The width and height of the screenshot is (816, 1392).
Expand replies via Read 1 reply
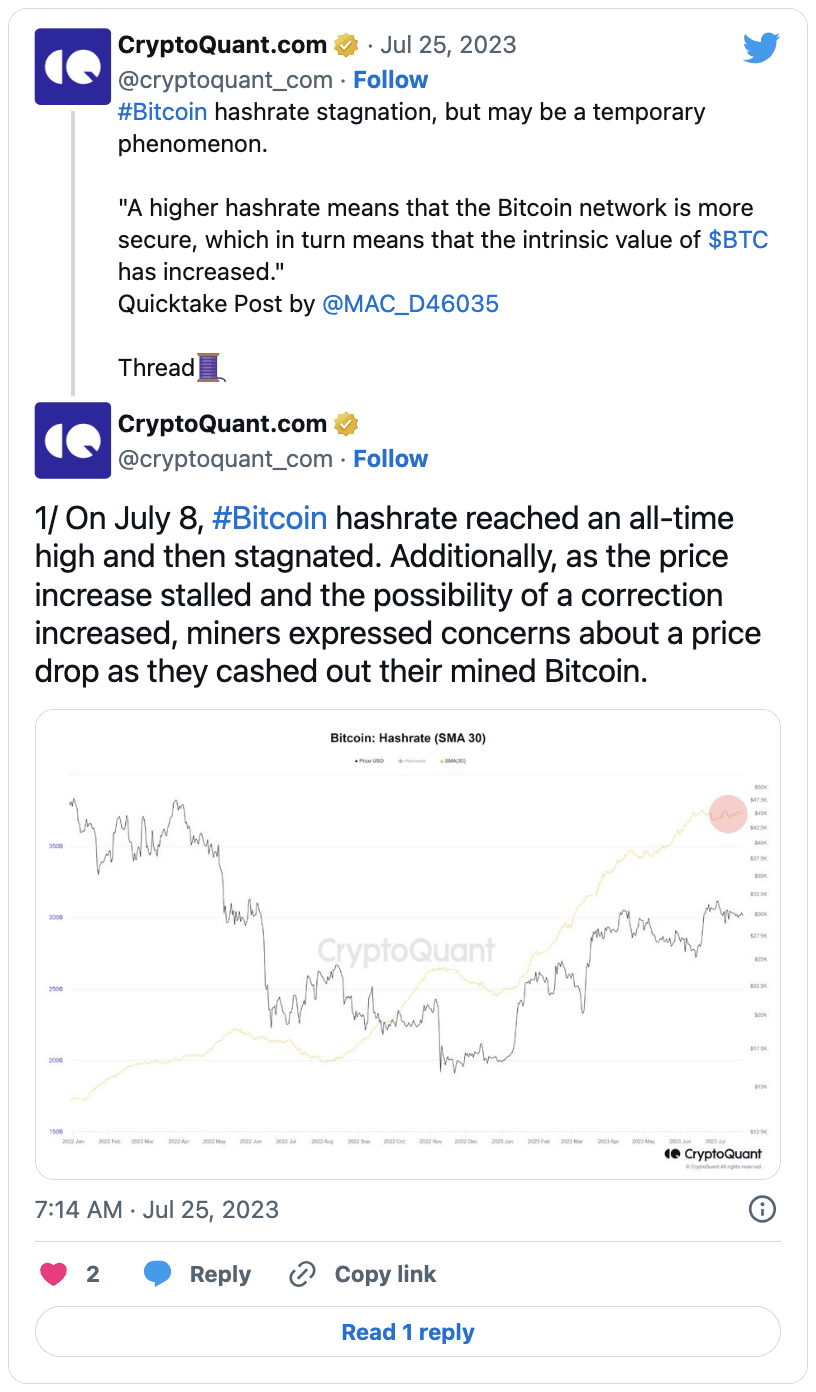tap(407, 1331)
